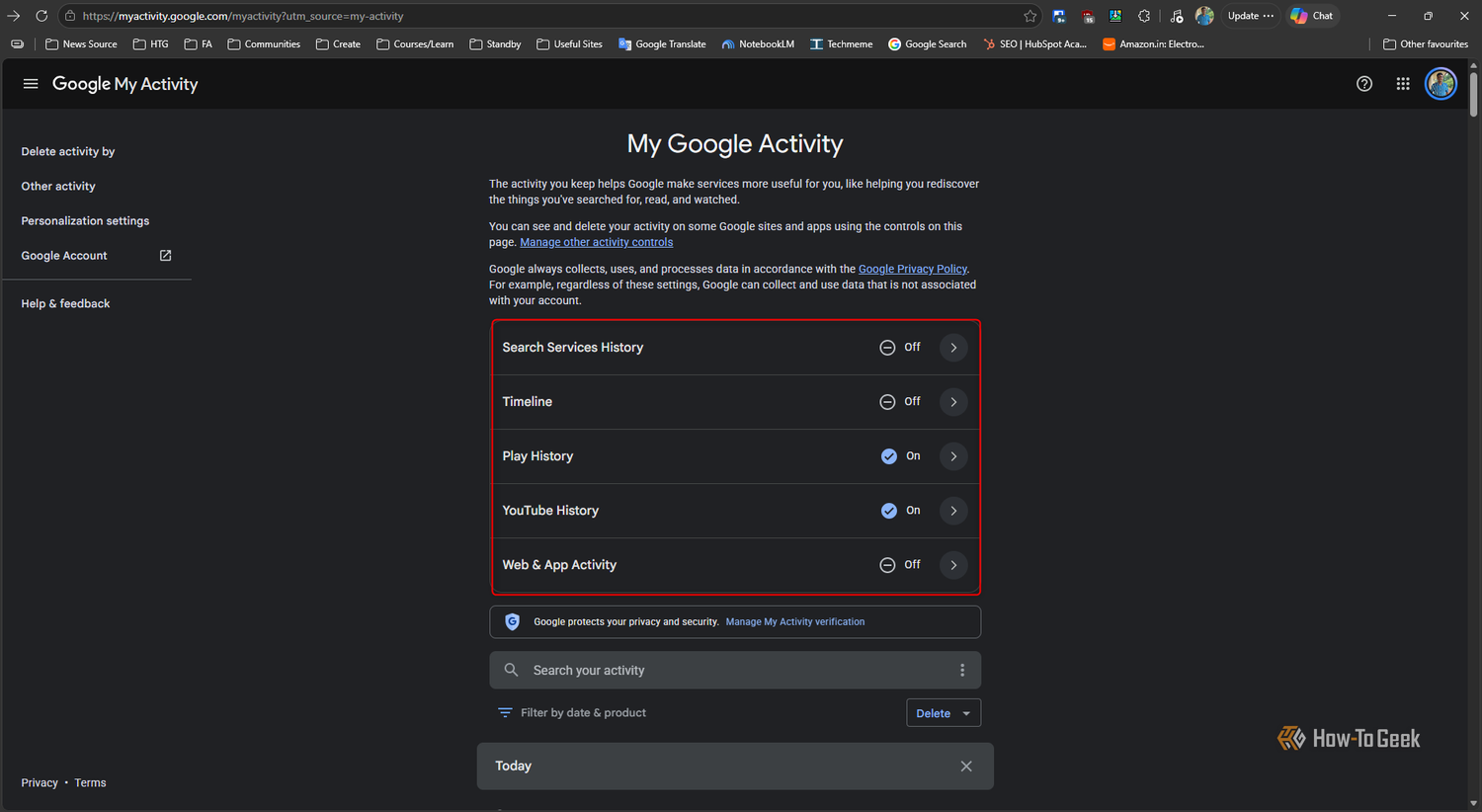This screenshot has height=812, width=1482.
Task: Follow the Manage other activity controls link
Action: point(597,242)
